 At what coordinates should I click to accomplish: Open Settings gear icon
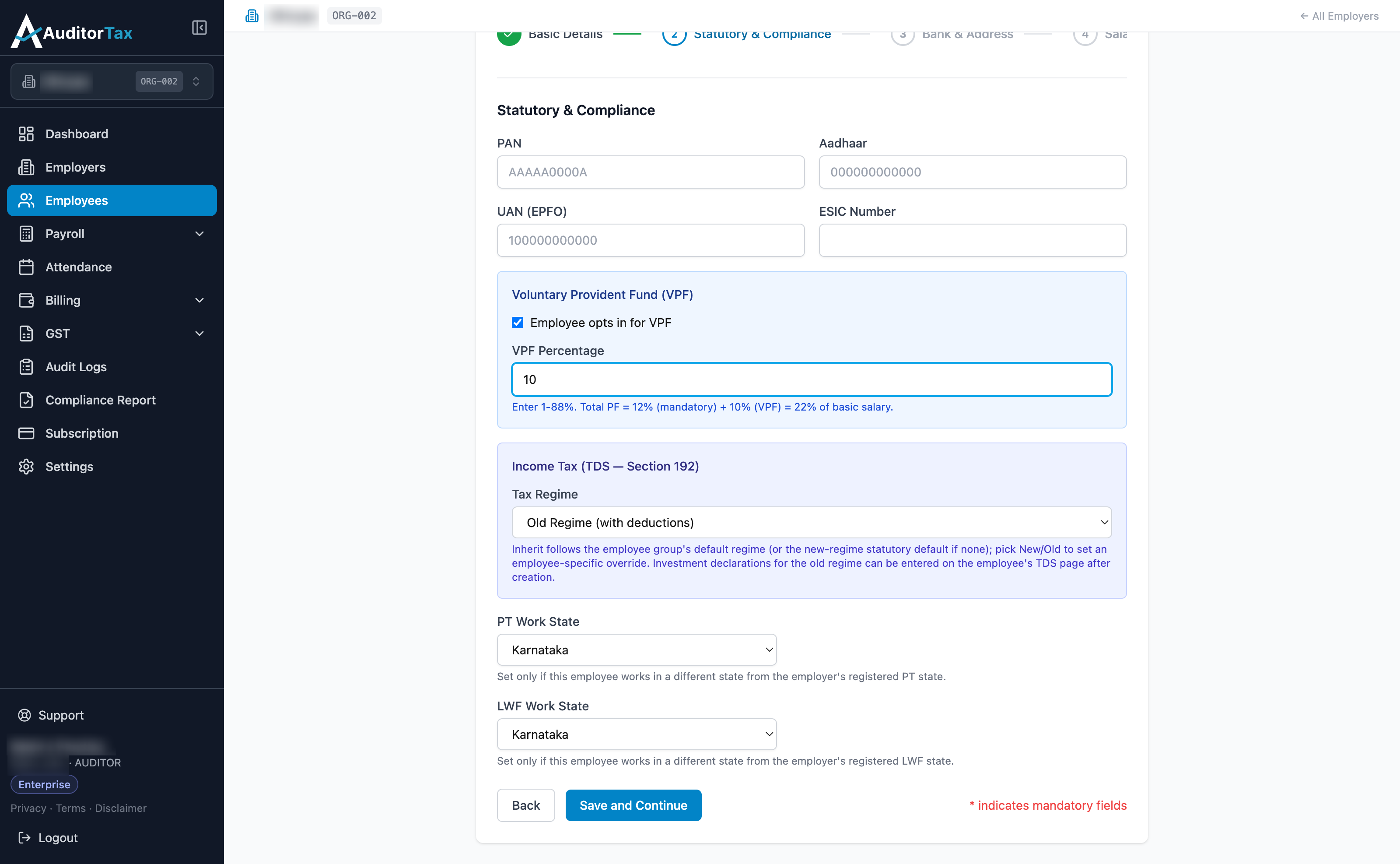(26, 466)
